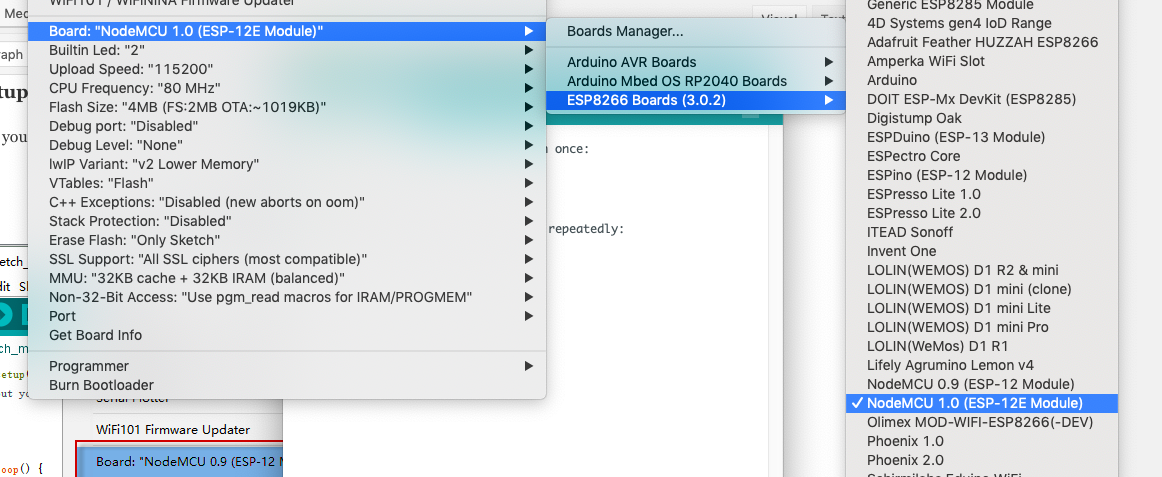Select ESPresso Lite 2.0 board
1162x477 pixels.
coord(981,213)
